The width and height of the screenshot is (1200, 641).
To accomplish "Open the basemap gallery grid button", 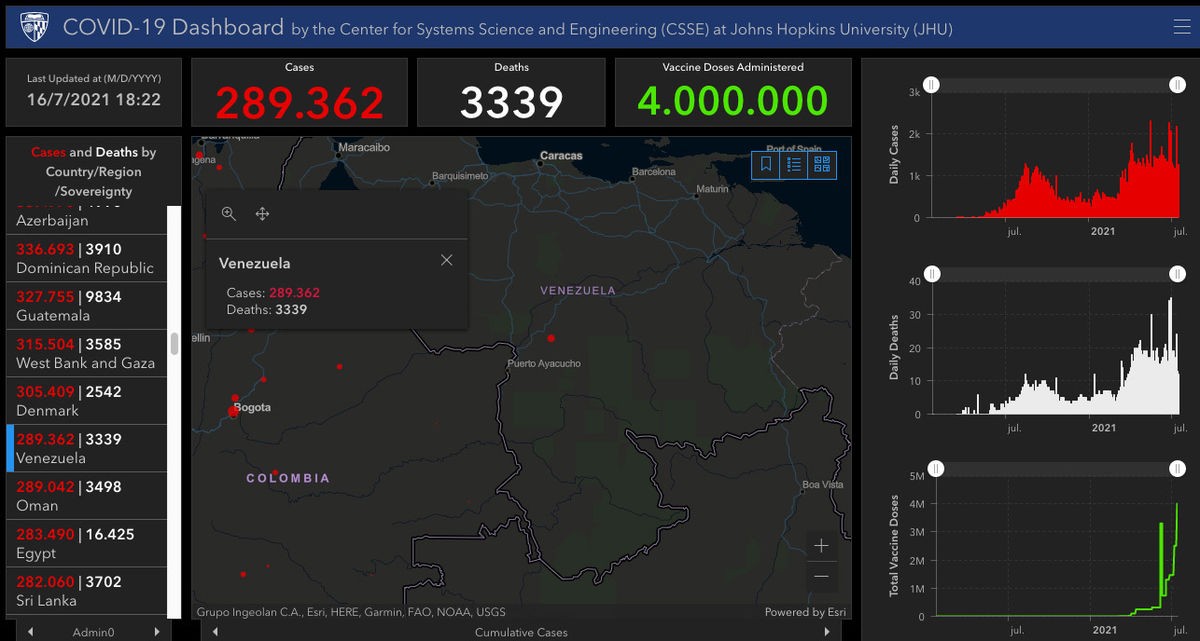I will point(822,165).
